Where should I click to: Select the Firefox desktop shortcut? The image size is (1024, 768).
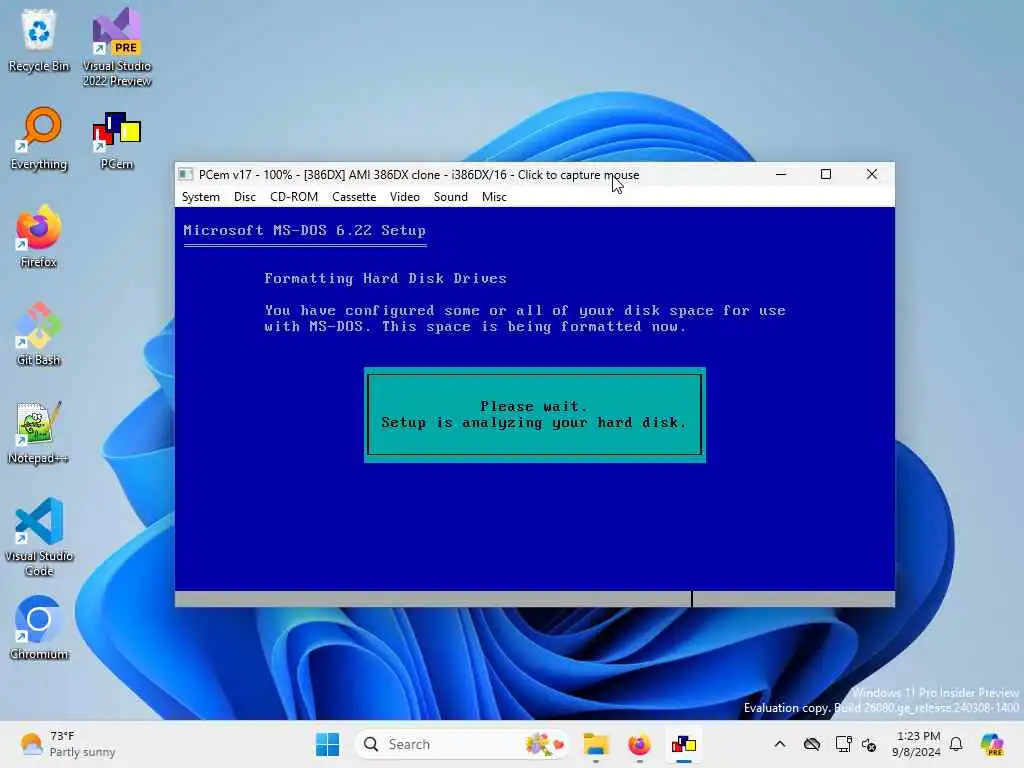click(39, 236)
